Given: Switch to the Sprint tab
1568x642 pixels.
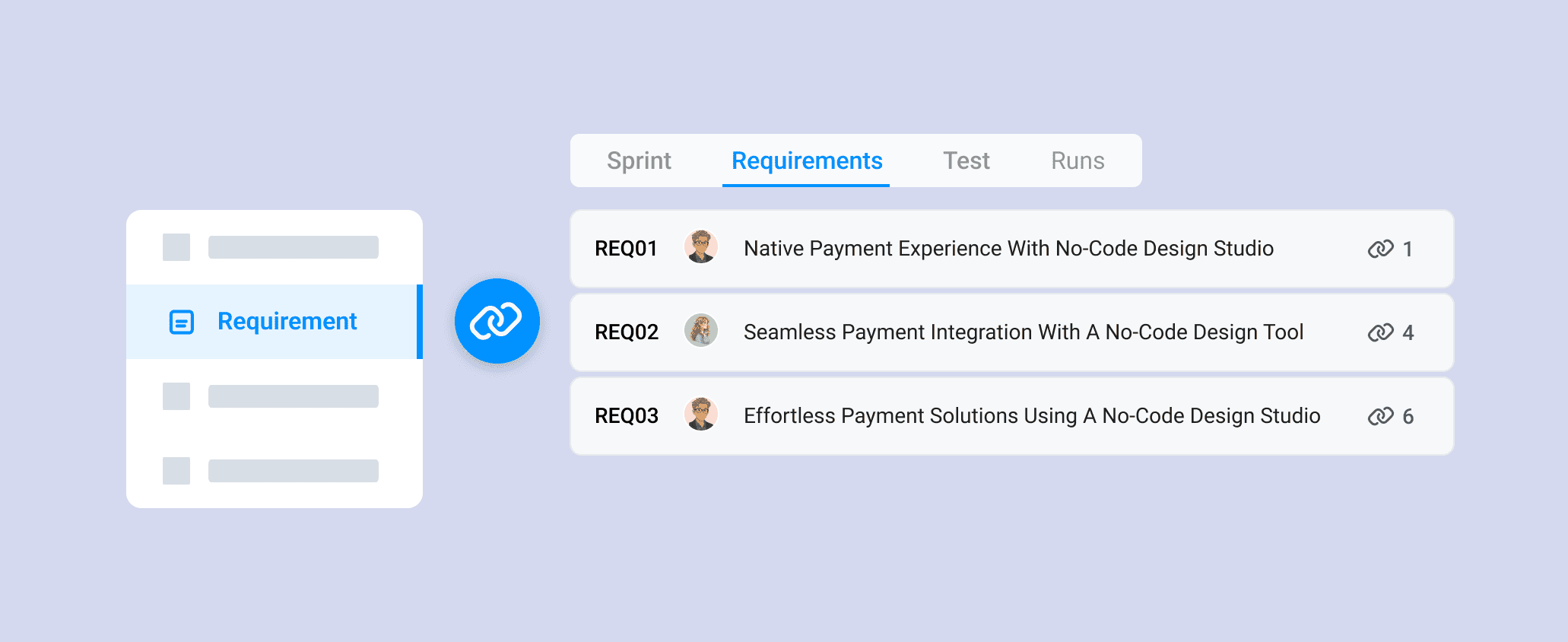Looking at the screenshot, I should (639, 160).
